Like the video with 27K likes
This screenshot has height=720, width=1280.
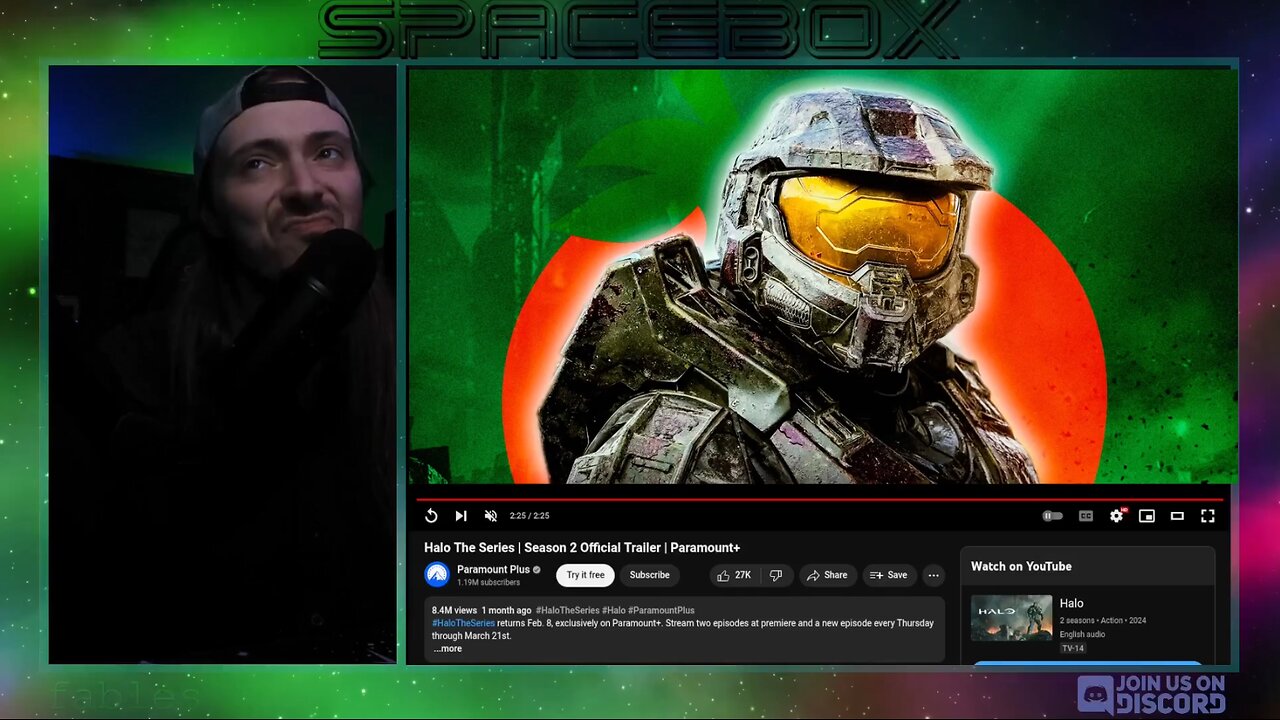click(734, 575)
